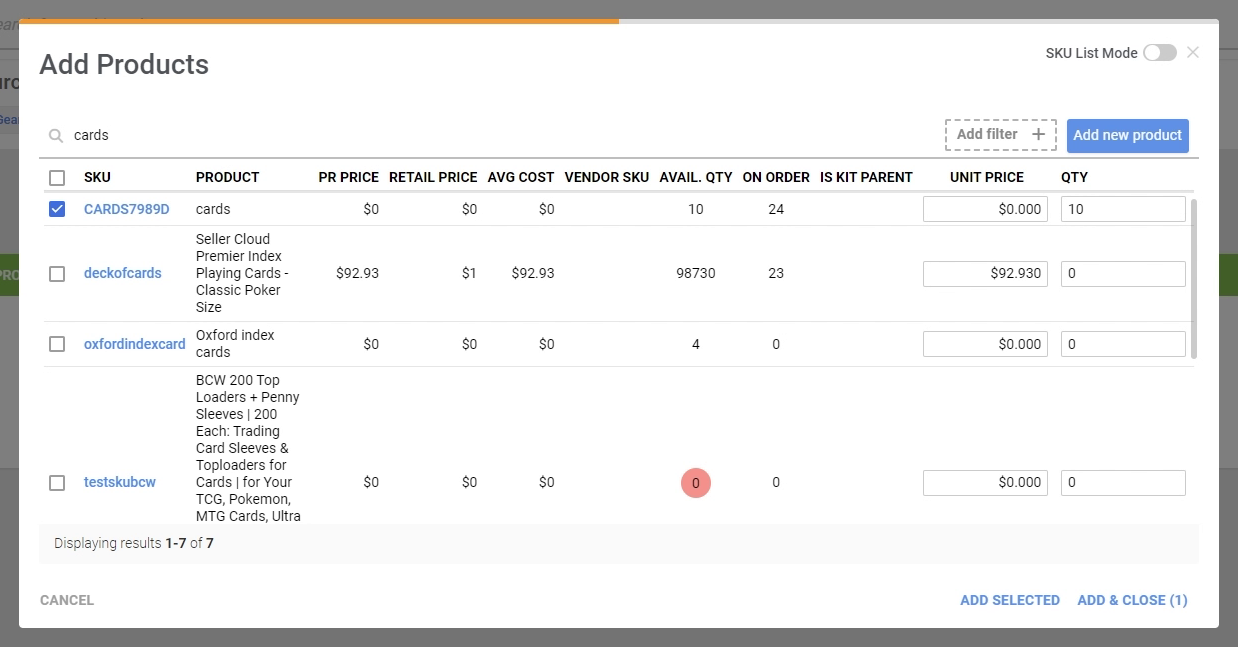The width and height of the screenshot is (1238, 647).
Task: Toggle SKU List Mode switch
Action: [1159, 53]
